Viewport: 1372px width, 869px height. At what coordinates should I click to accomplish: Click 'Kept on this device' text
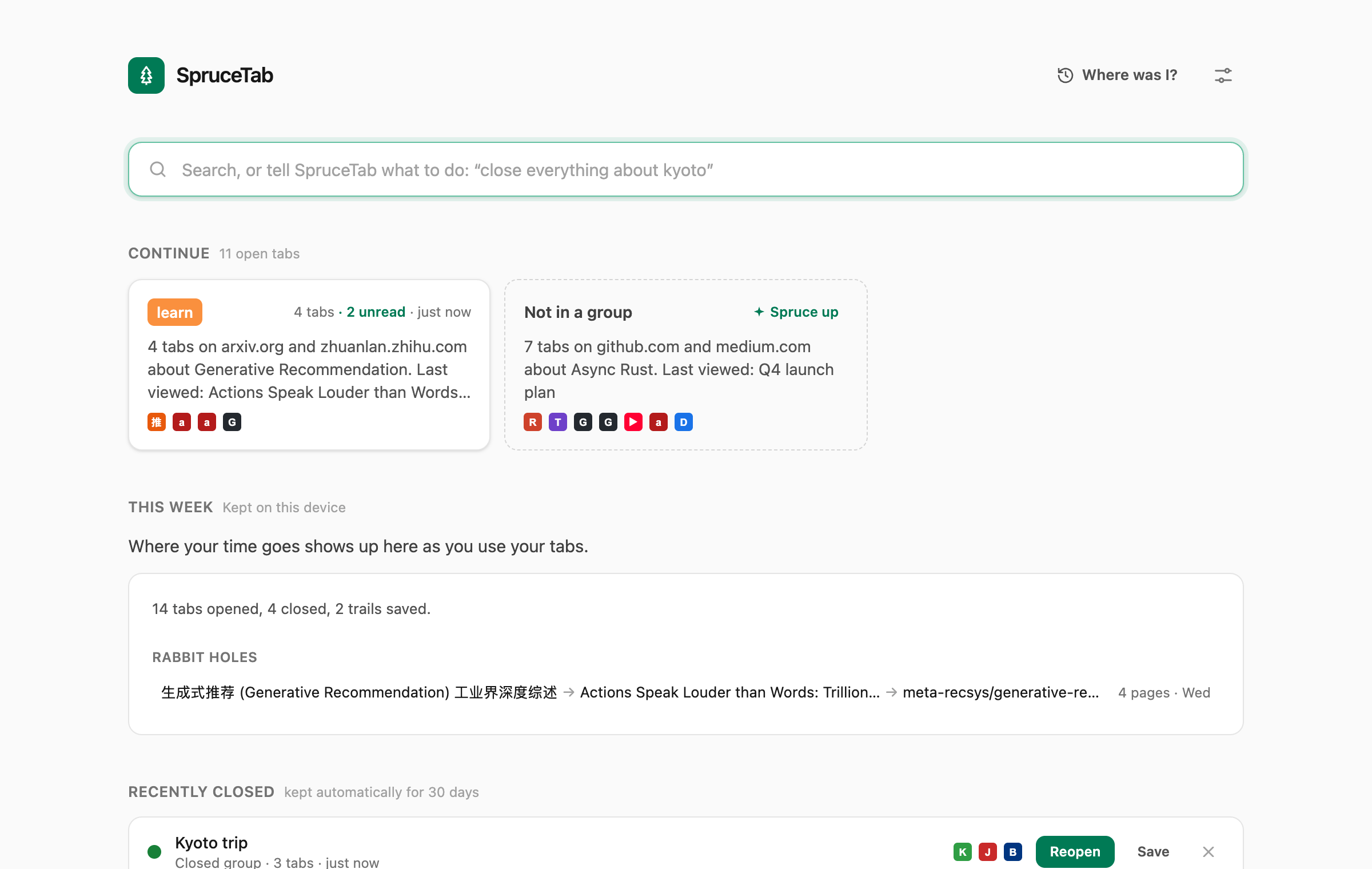coord(284,508)
